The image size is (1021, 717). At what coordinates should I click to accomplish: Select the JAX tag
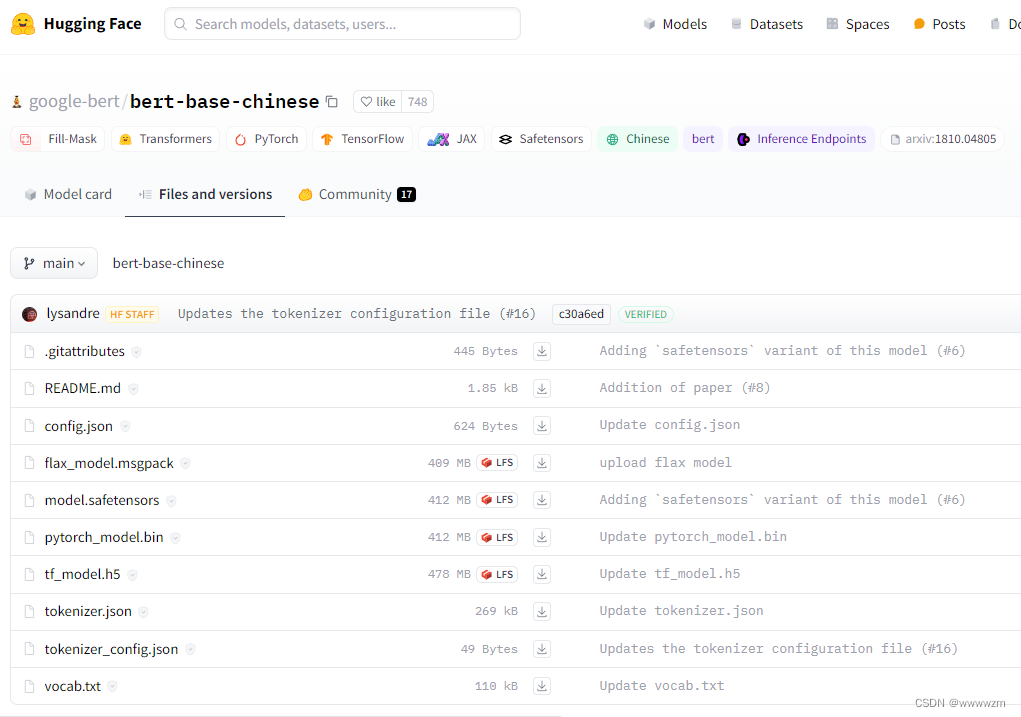(x=452, y=139)
